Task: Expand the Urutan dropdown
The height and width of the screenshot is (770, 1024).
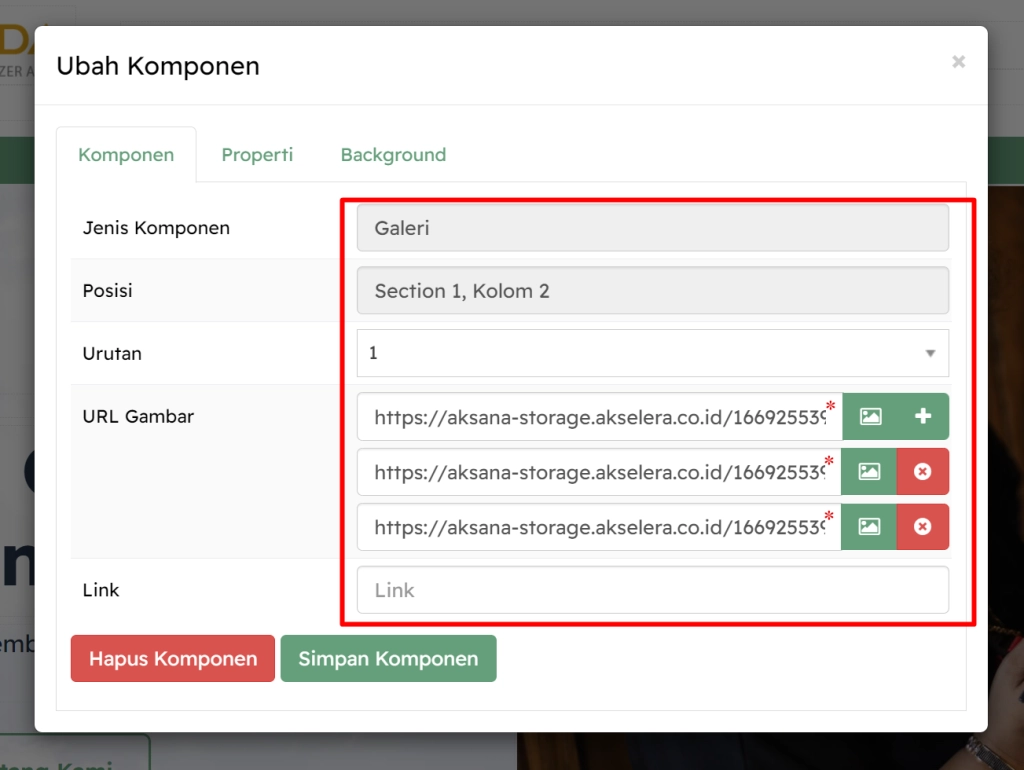Action: 652,353
